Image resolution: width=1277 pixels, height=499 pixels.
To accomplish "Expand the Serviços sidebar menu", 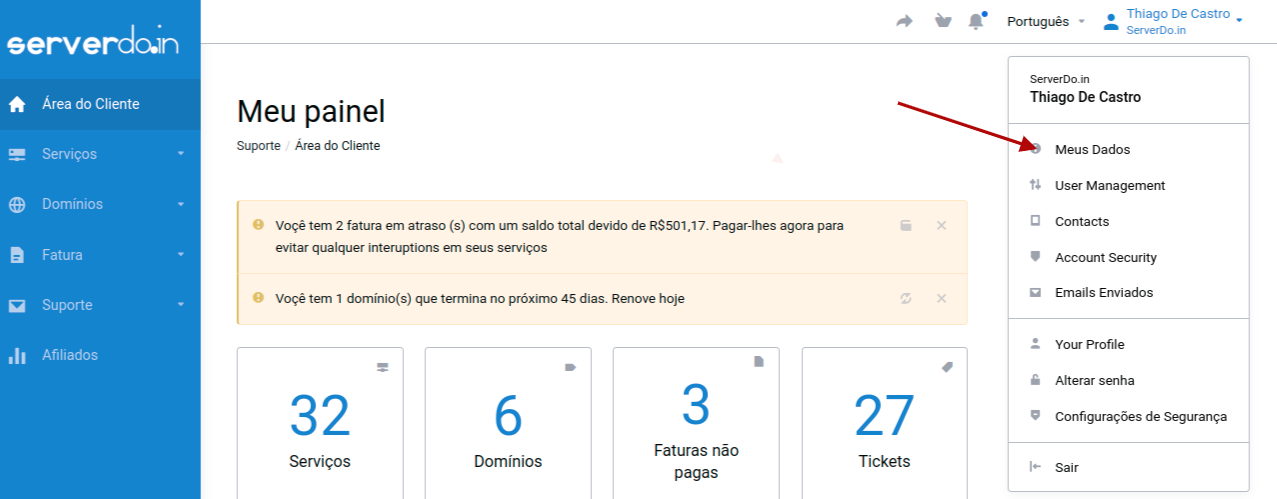I will tap(100, 154).
